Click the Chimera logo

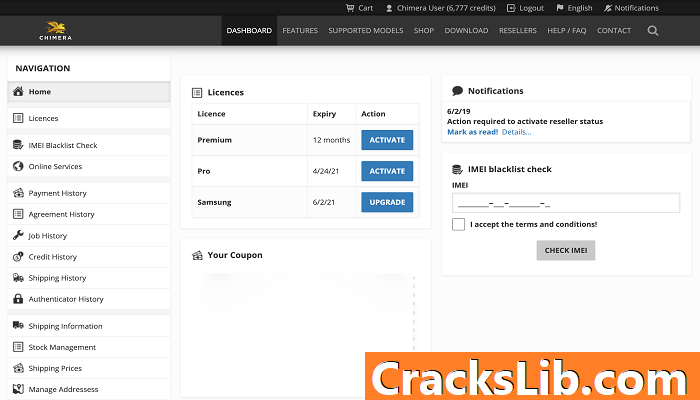point(55,30)
